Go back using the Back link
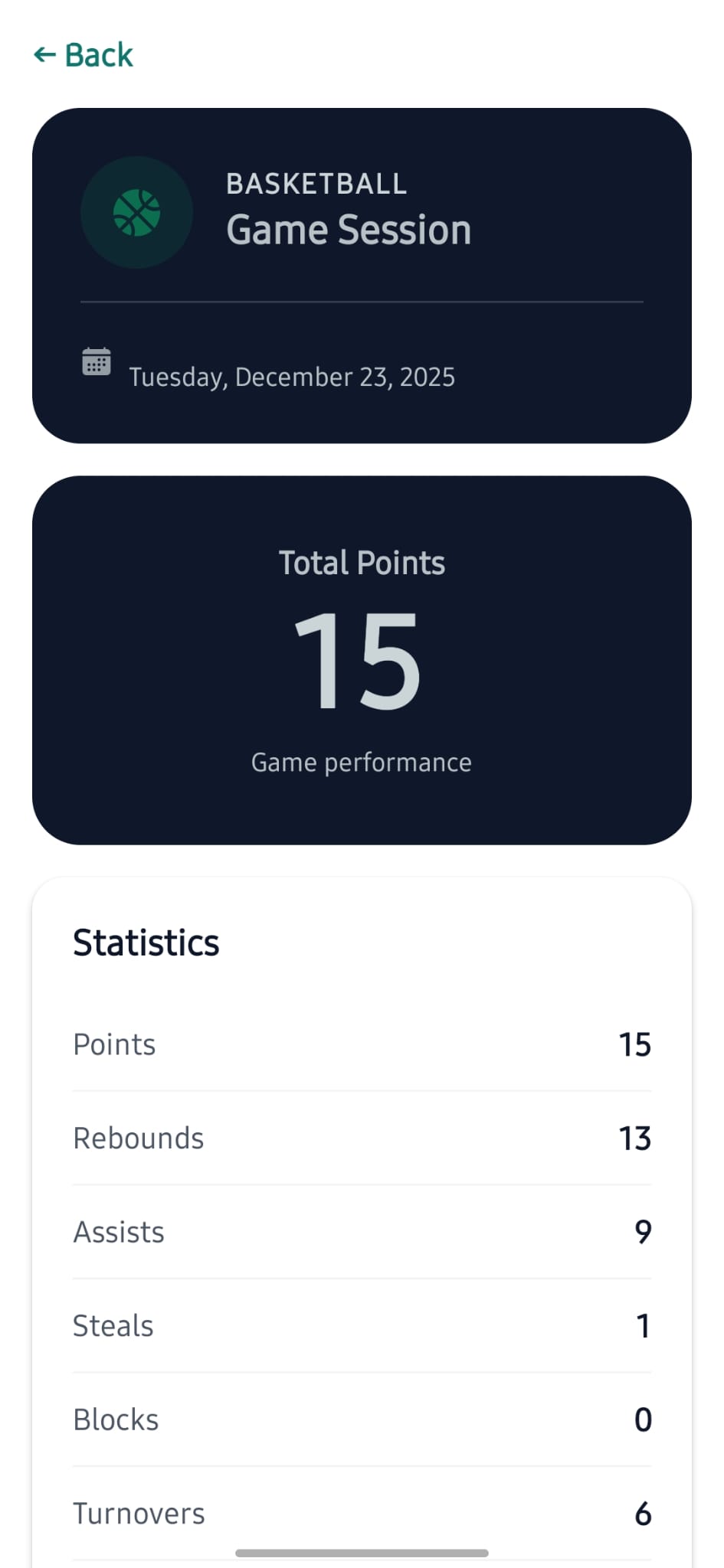Image resolution: width=724 pixels, height=1568 pixels. pyautogui.click(x=98, y=55)
